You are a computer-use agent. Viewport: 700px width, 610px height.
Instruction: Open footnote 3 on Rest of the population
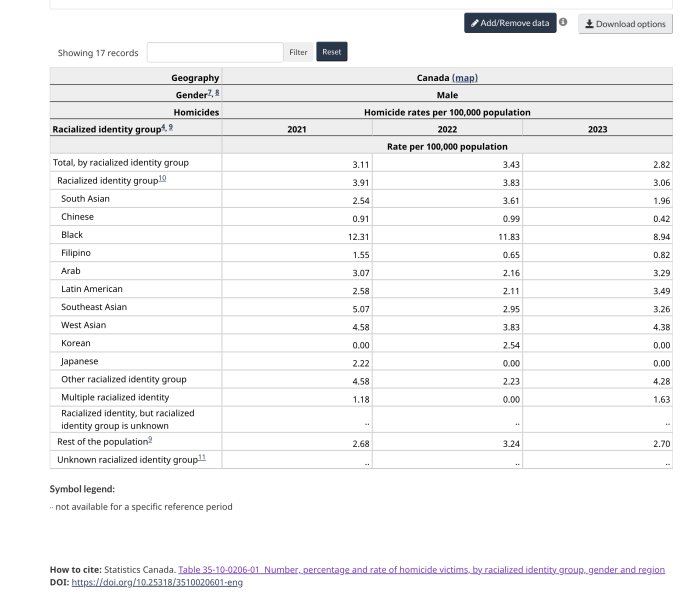tap(150, 440)
